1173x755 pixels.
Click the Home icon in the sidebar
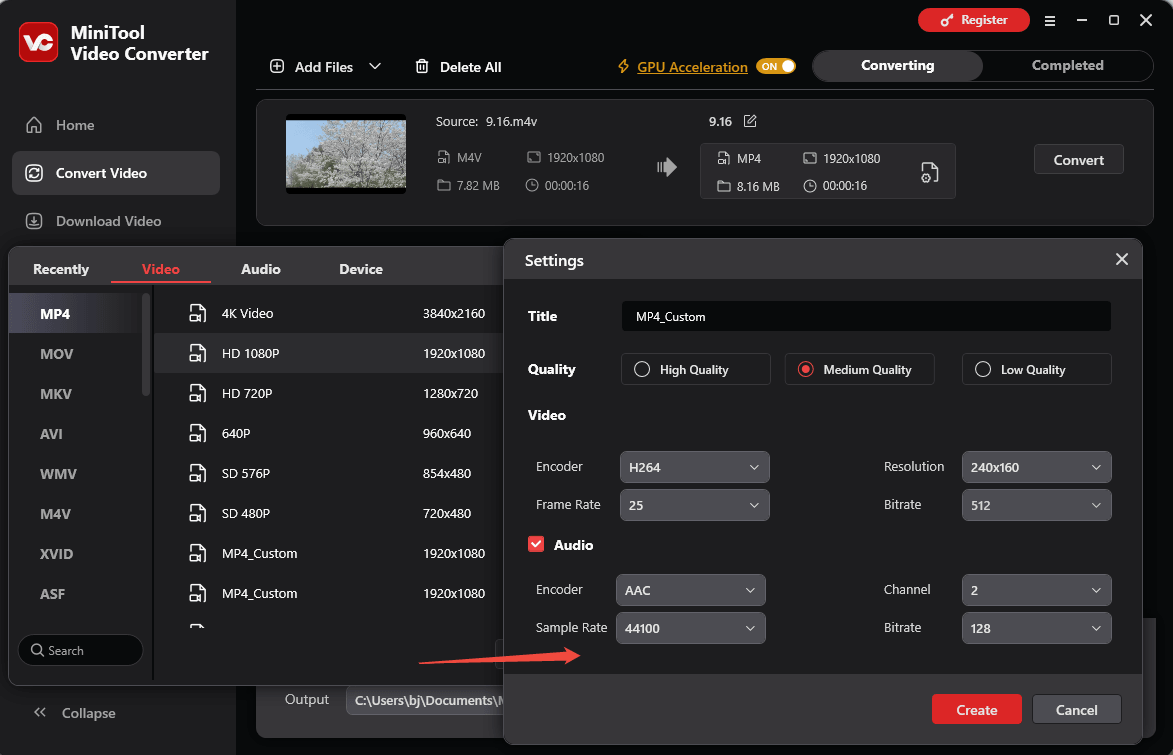[x=34, y=125]
